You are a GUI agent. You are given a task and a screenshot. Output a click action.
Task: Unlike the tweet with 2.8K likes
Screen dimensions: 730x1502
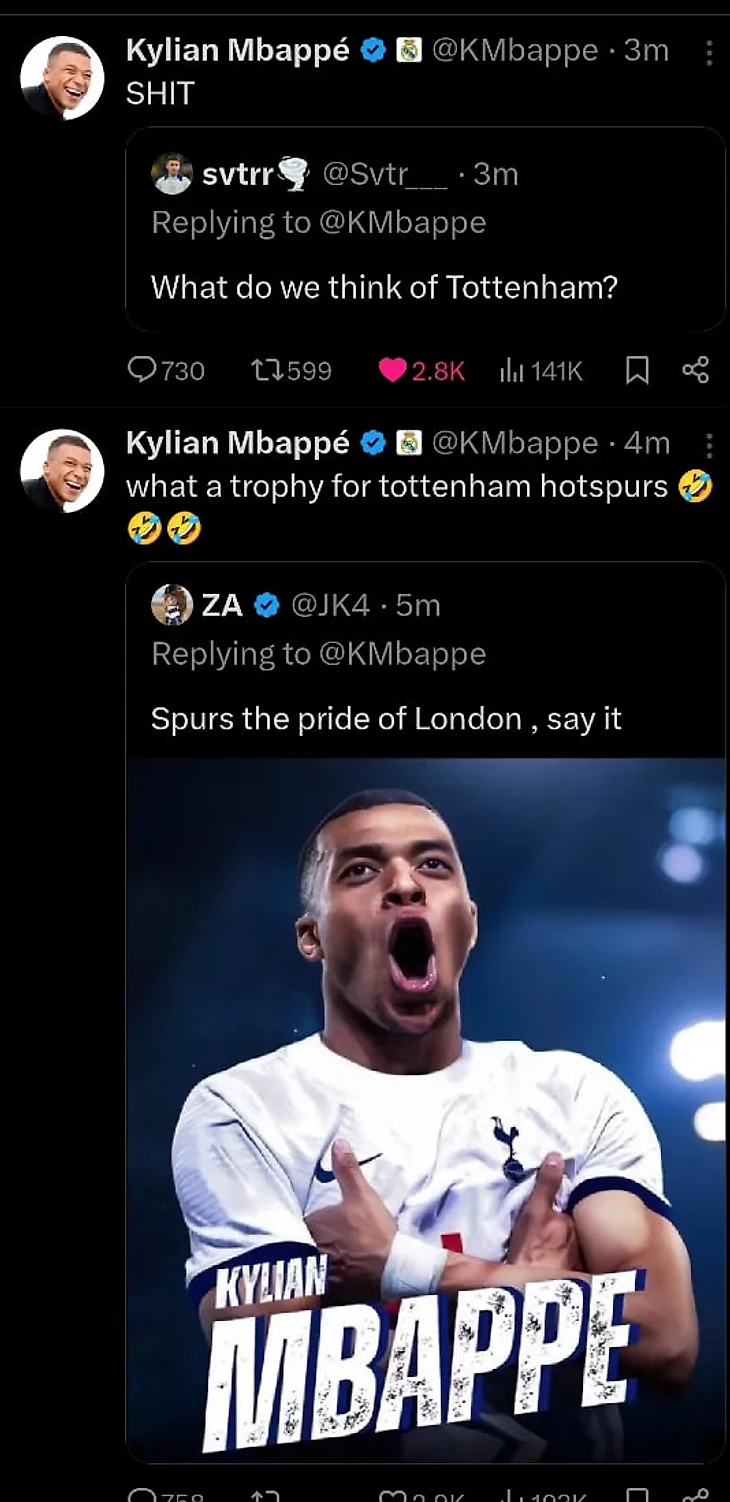(393, 371)
